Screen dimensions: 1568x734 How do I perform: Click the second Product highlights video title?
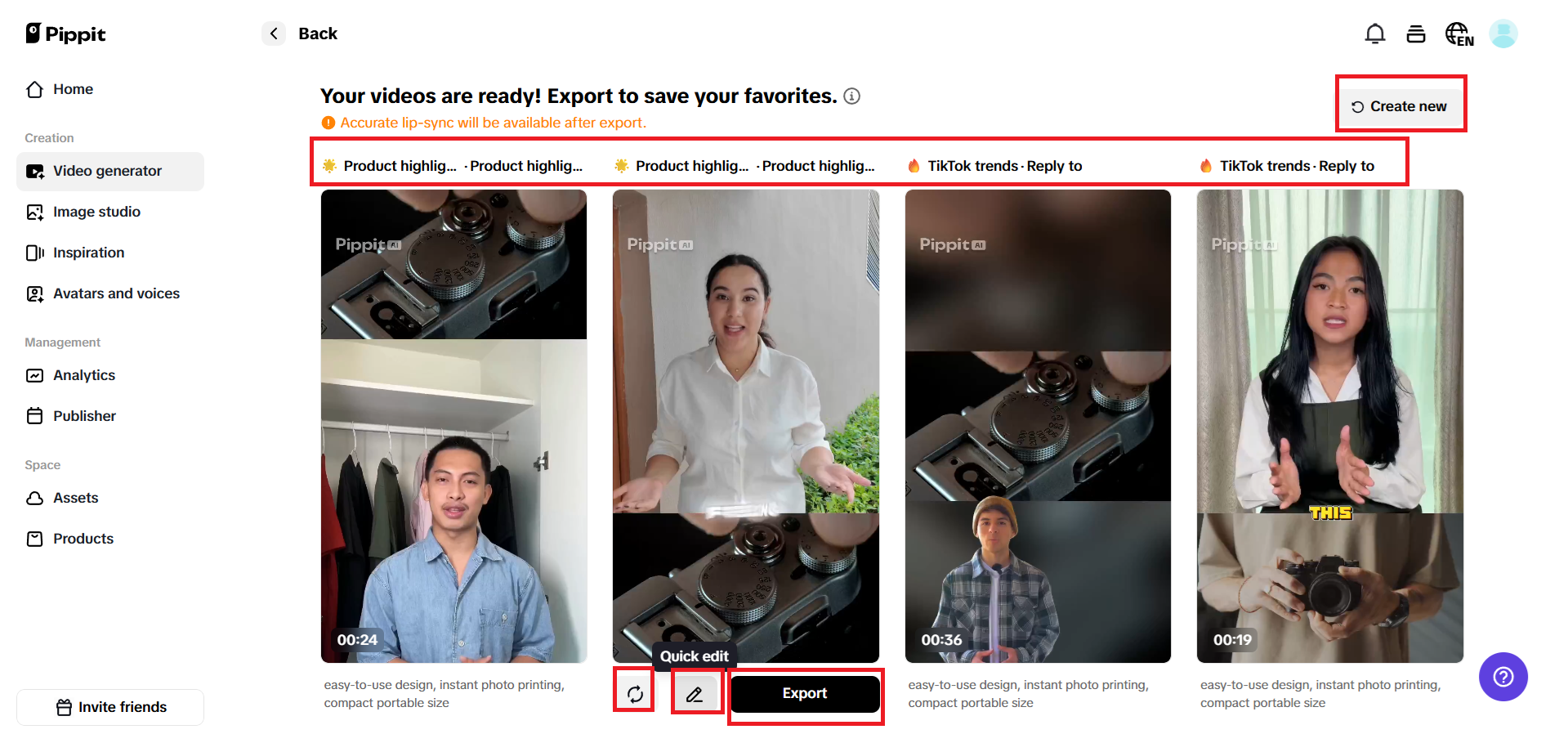744,166
